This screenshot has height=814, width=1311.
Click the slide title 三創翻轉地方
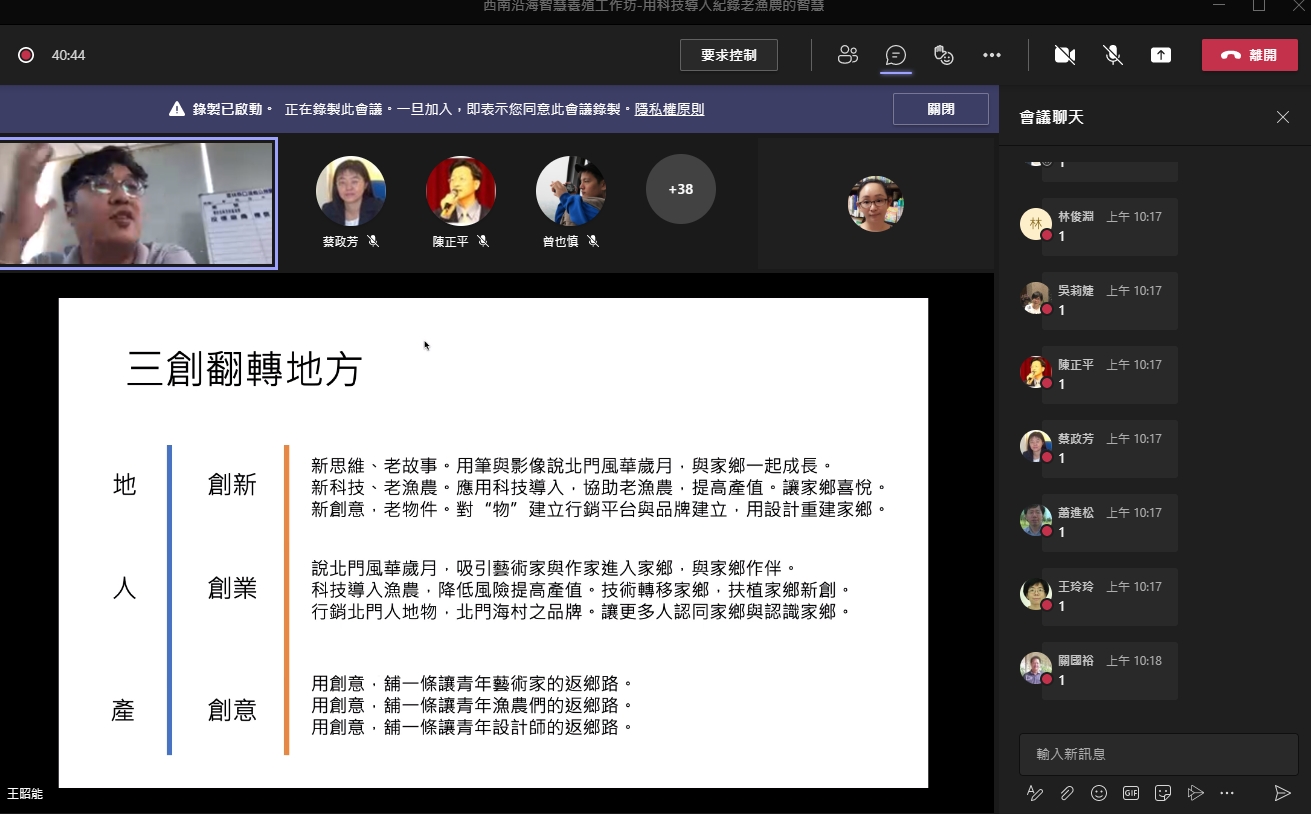pyautogui.click(x=244, y=369)
